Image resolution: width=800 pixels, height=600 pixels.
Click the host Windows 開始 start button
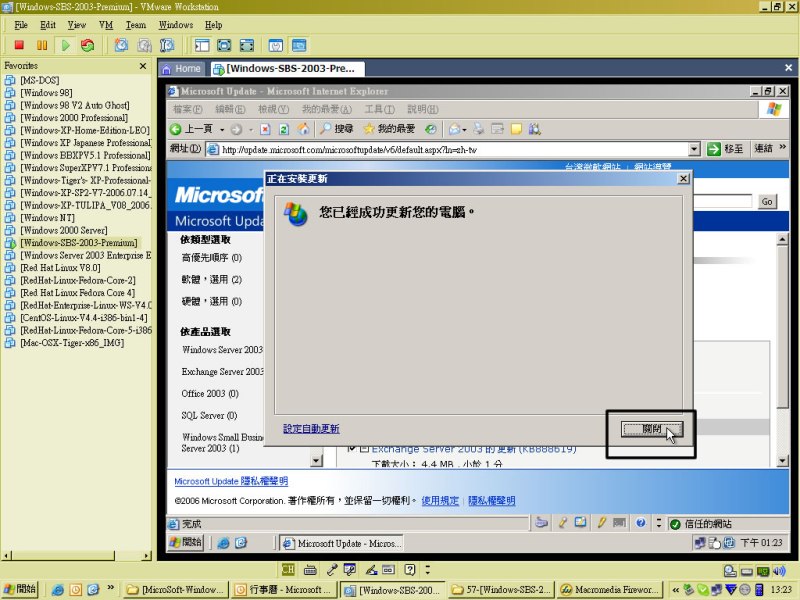point(20,589)
